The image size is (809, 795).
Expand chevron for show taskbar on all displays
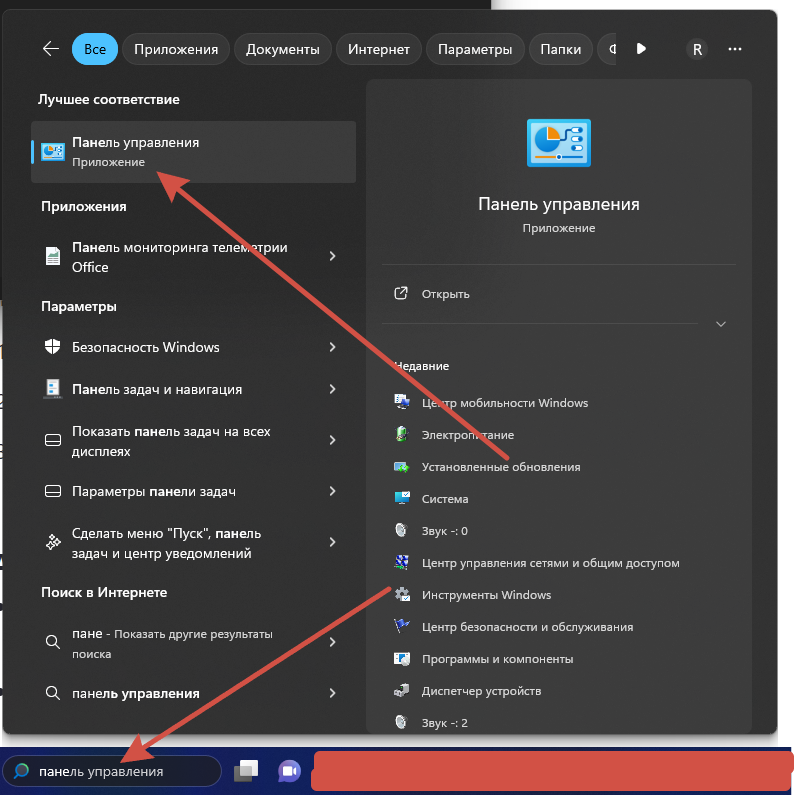point(333,440)
